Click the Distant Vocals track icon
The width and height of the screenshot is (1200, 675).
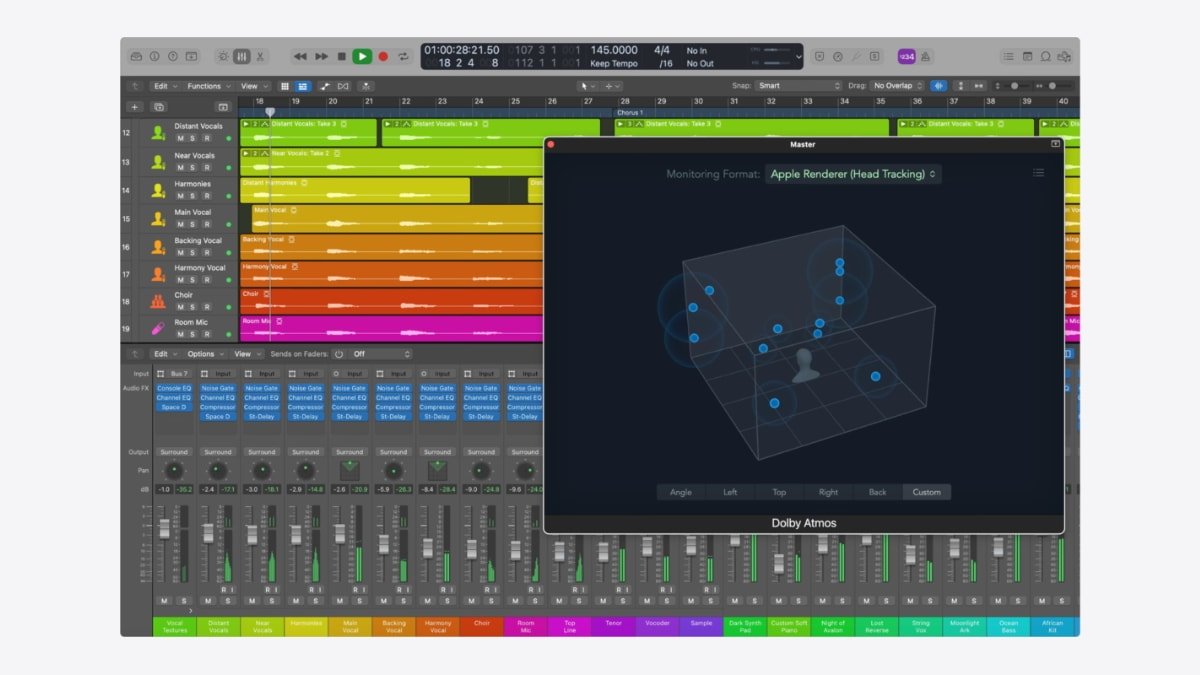click(x=158, y=133)
